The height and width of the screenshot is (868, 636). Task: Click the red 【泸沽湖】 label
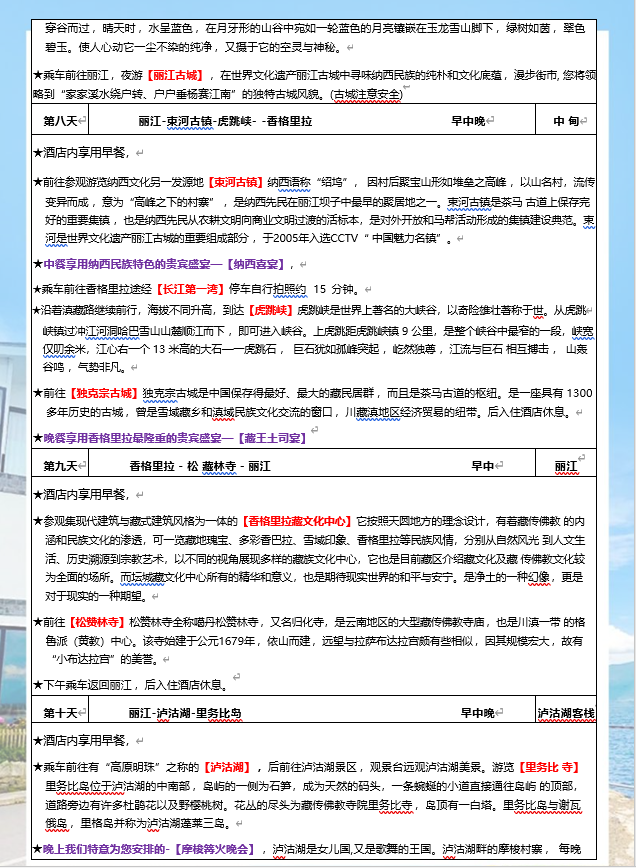227,767
